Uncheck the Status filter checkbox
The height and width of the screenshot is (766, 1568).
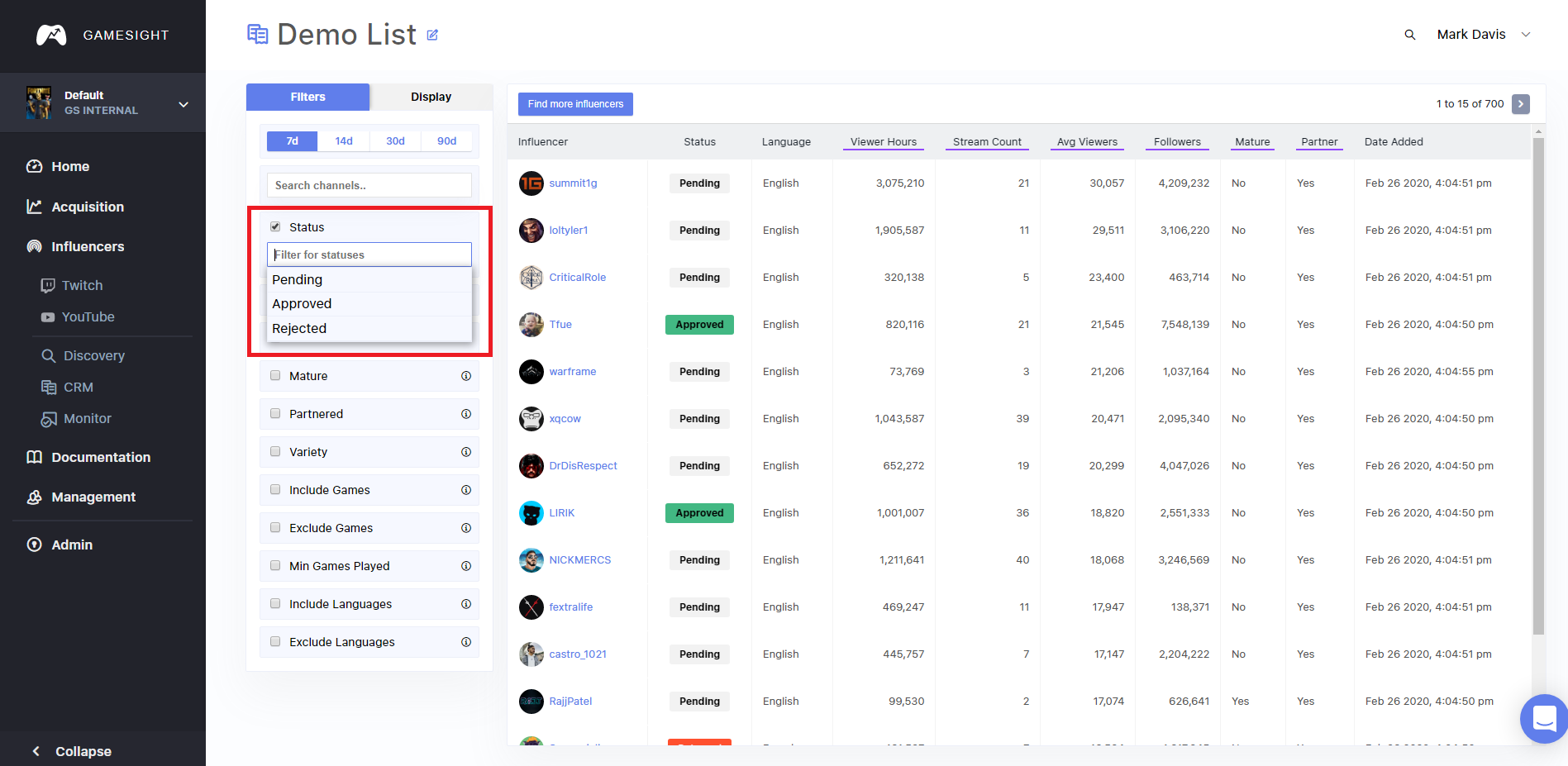click(275, 226)
